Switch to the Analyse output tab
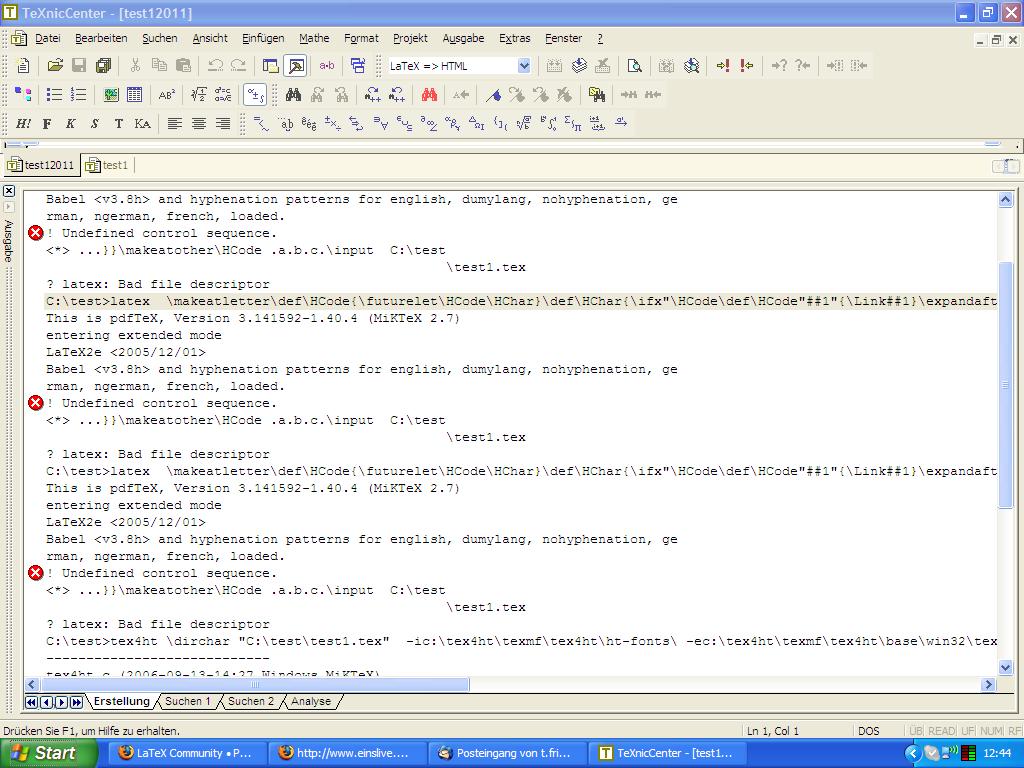Screen dimensions: 1024x768 (311, 701)
